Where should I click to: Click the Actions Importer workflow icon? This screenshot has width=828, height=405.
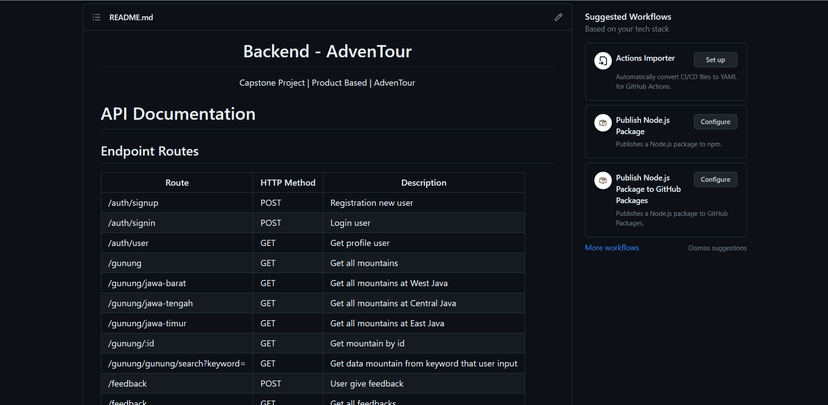point(603,60)
